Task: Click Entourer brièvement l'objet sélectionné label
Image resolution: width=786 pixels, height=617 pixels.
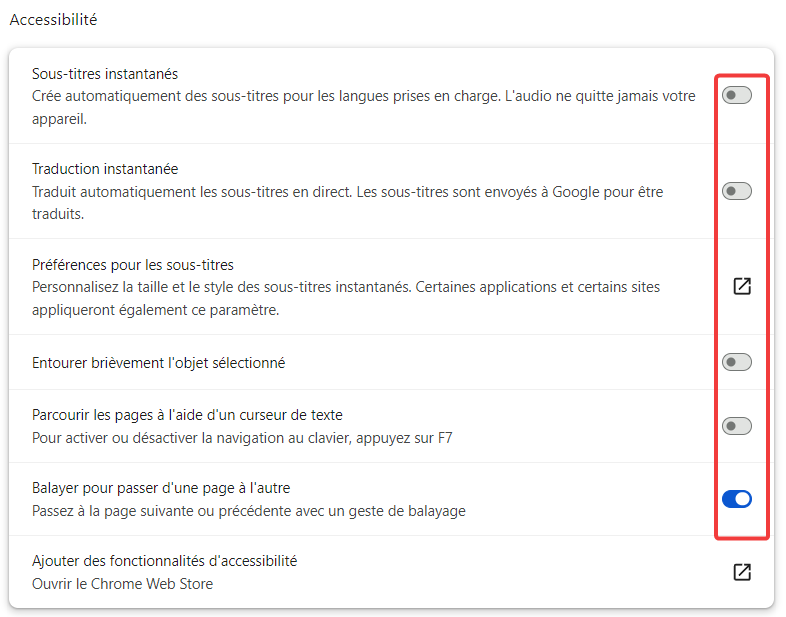Action: point(158,363)
